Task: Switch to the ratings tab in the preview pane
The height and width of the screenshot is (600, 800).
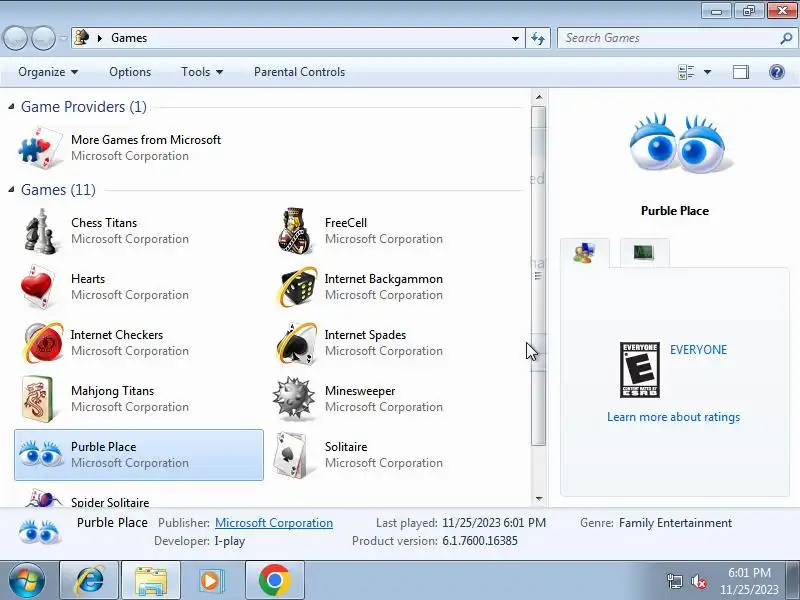Action: (585, 253)
